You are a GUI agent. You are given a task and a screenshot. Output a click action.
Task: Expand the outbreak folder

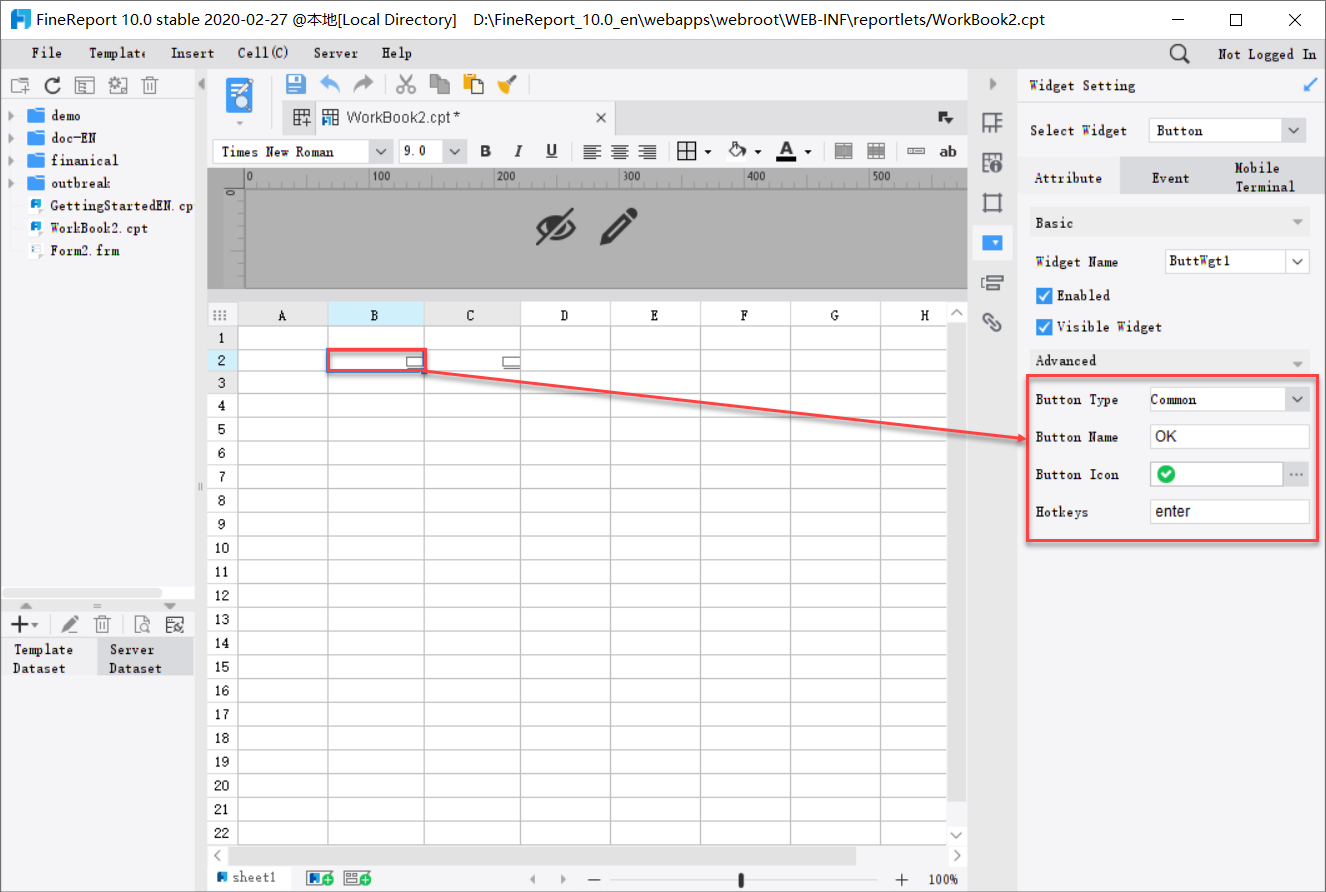[x=11, y=183]
